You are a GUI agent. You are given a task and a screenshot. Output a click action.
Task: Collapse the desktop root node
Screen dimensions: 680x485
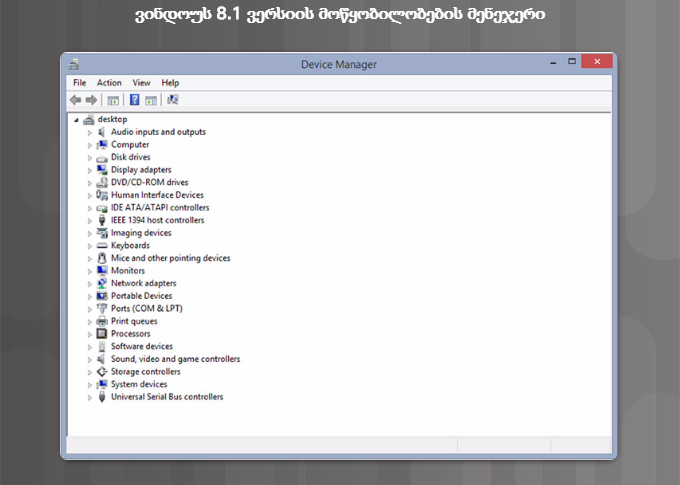coord(76,119)
